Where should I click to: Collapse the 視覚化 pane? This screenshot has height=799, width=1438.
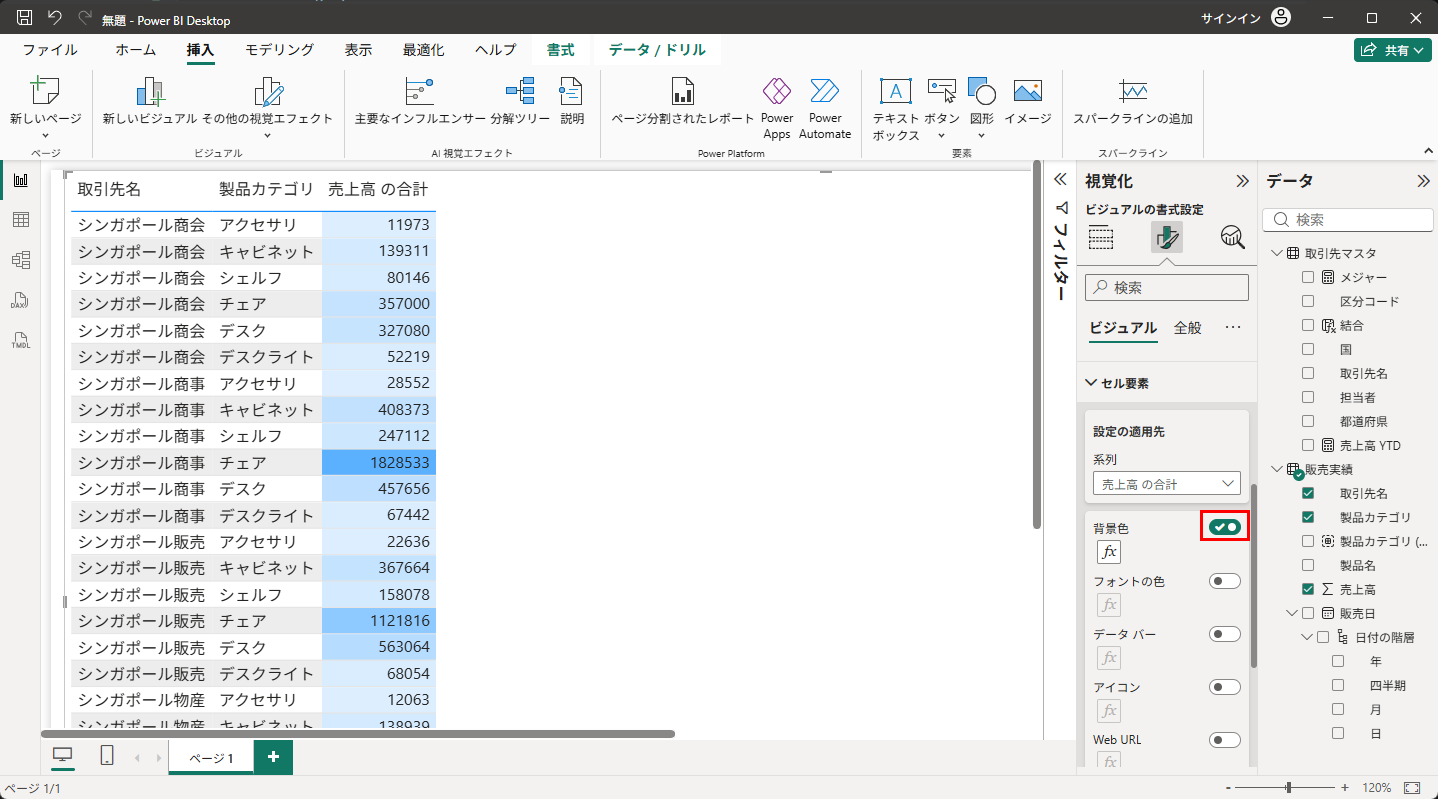coord(1243,181)
